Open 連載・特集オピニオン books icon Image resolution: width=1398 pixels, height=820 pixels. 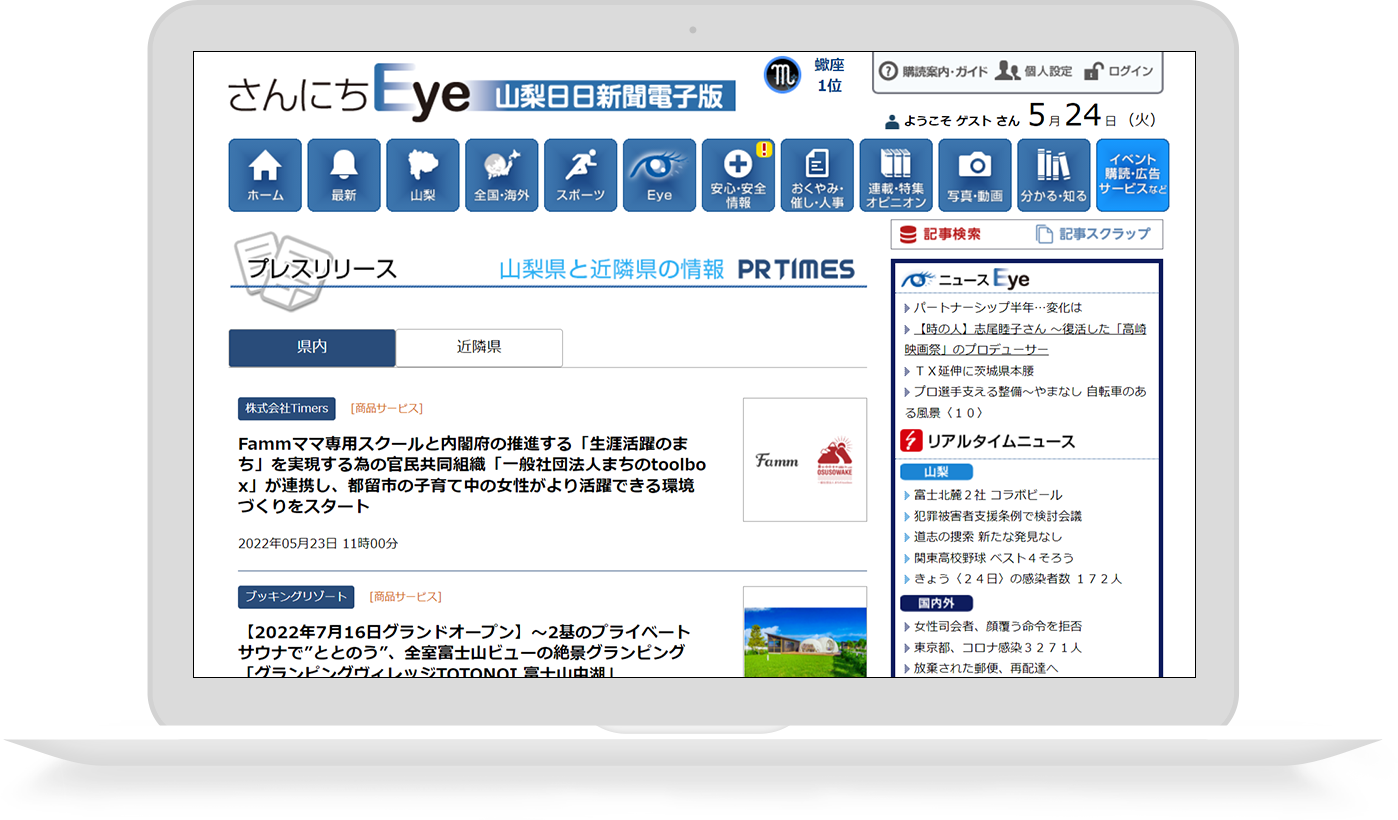[x=896, y=175]
